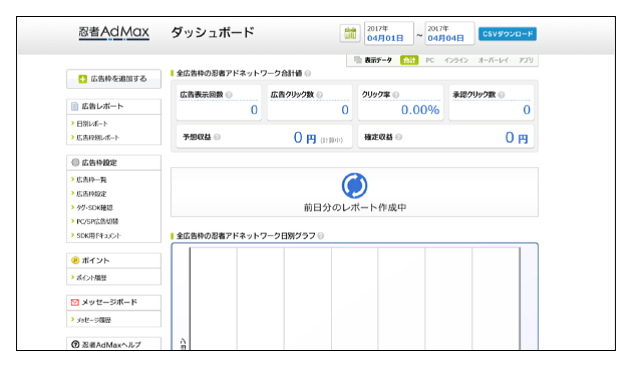Screen dimensions: 640x367
Task: Click the ダッシュボード page title
Action: (212, 32)
